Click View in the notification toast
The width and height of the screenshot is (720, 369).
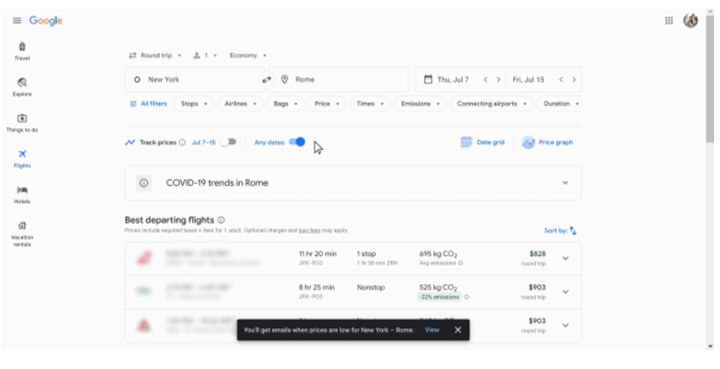click(x=432, y=330)
